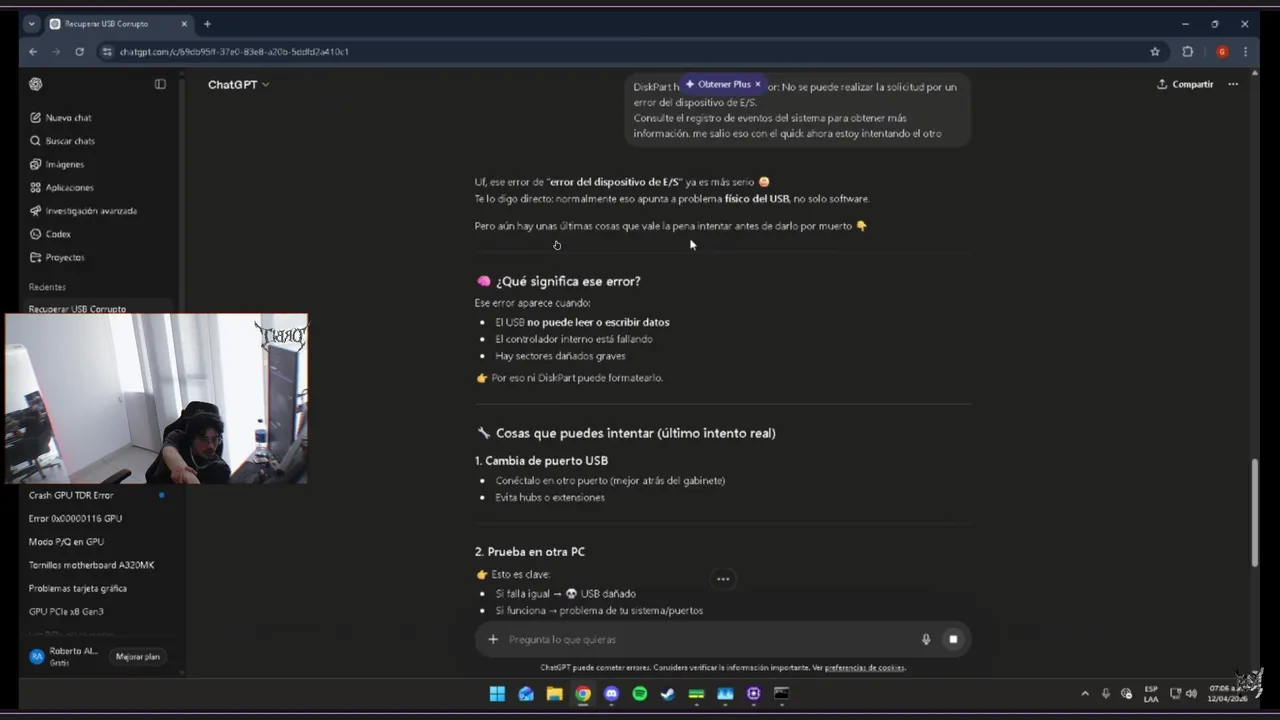The image size is (1280, 720).
Task: Click the Chrome taskbar icon
Action: click(583, 694)
